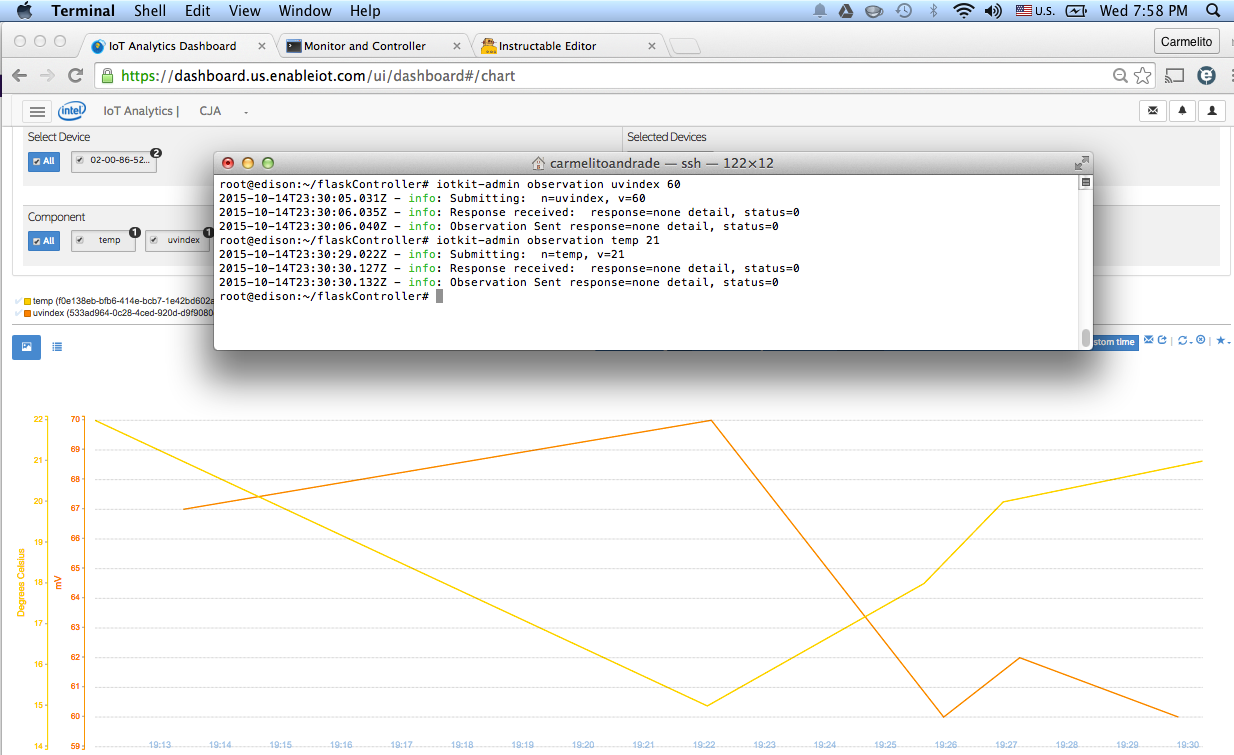The image size is (1234, 755).
Task: Open the notification bell icon
Action: [x=1182, y=111]
